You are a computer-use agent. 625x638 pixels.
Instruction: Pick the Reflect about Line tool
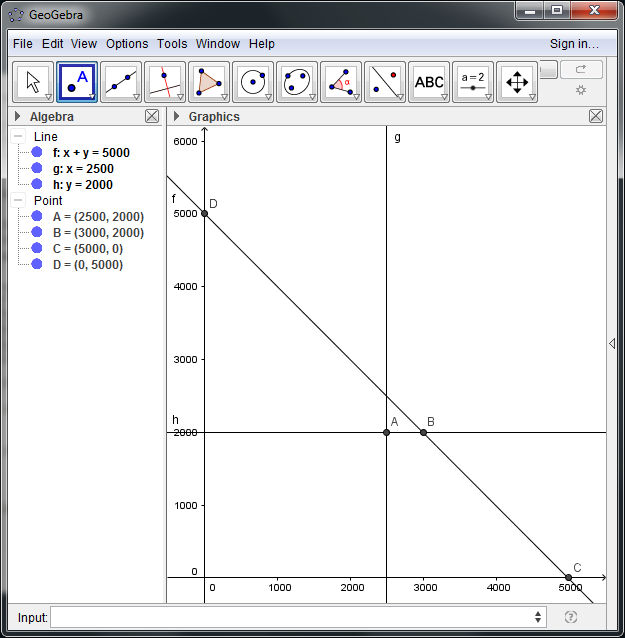[x=385, y=82]
